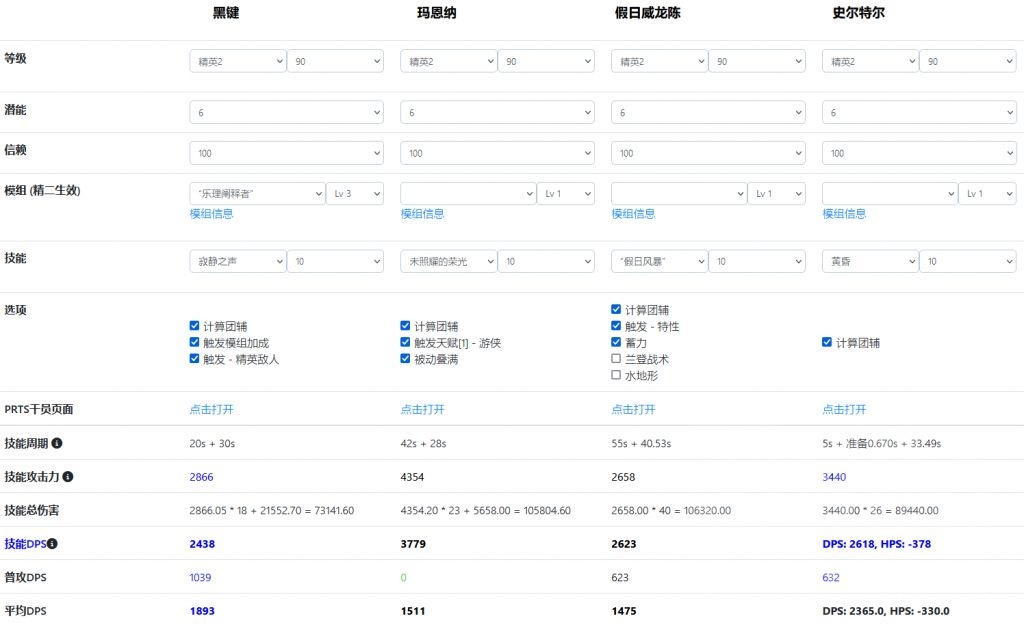Enable the 水地形 checkbox
The height and width of the screenshot is (625, 1024).
tap(616, 376)
